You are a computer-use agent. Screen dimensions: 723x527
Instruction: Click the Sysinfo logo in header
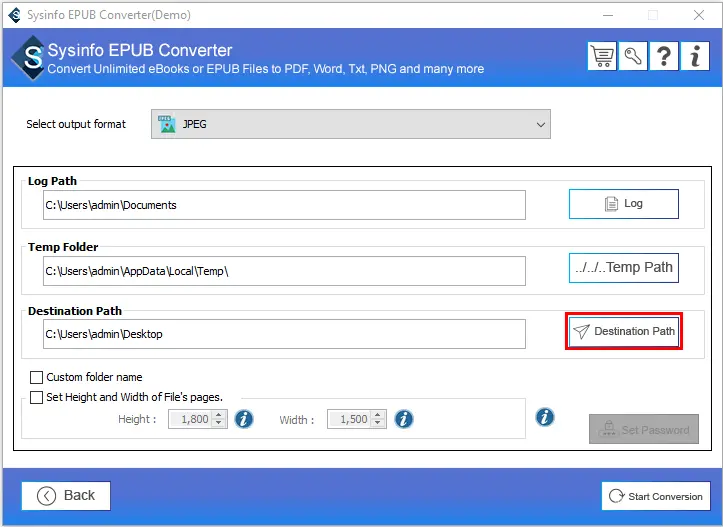pos(32,58)
